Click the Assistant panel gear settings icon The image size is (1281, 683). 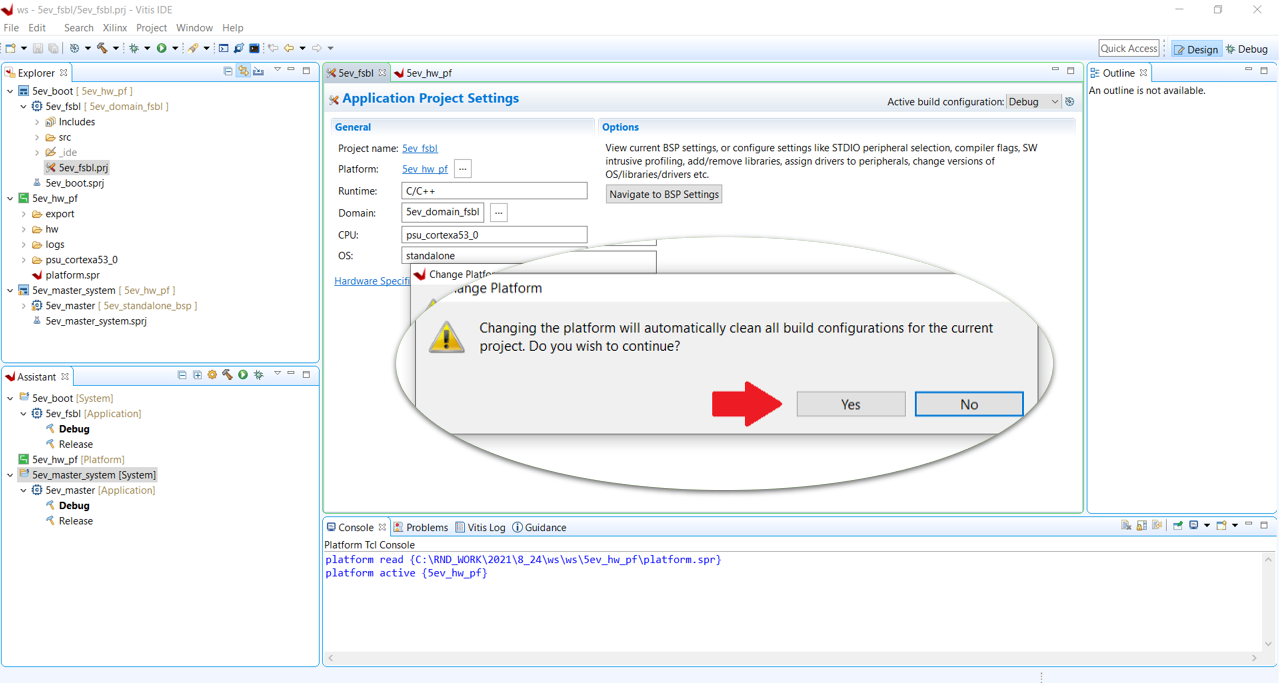point(212,375)
